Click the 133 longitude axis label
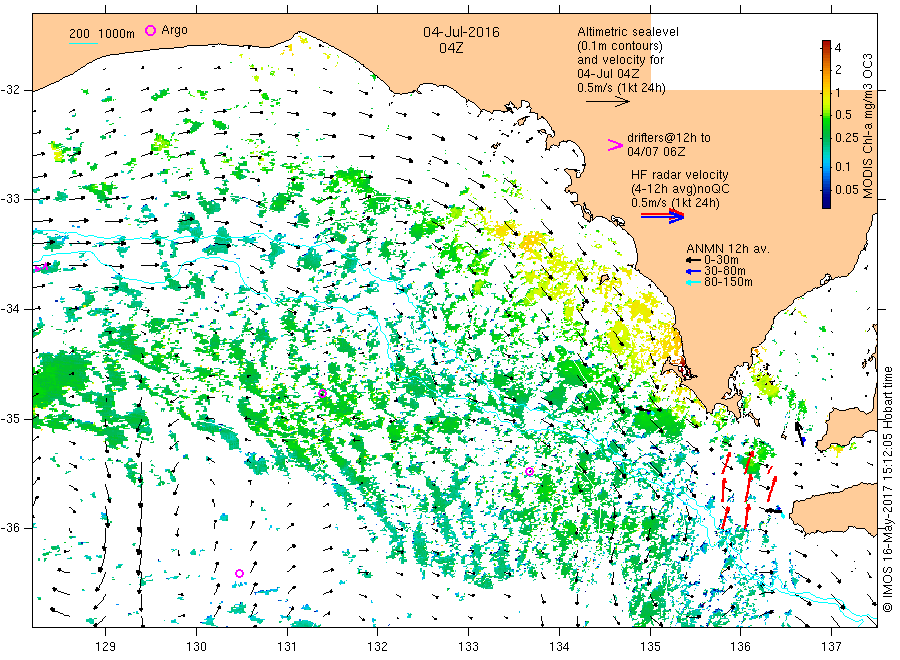 (469, 645)
